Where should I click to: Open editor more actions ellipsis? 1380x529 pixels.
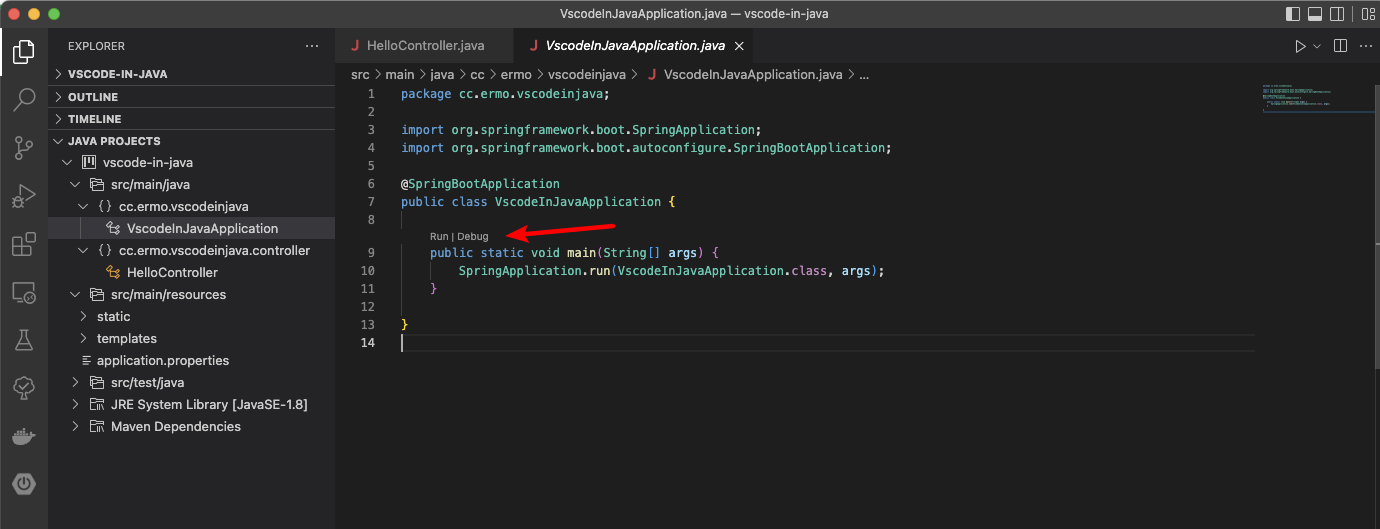tap(1364, 46)
